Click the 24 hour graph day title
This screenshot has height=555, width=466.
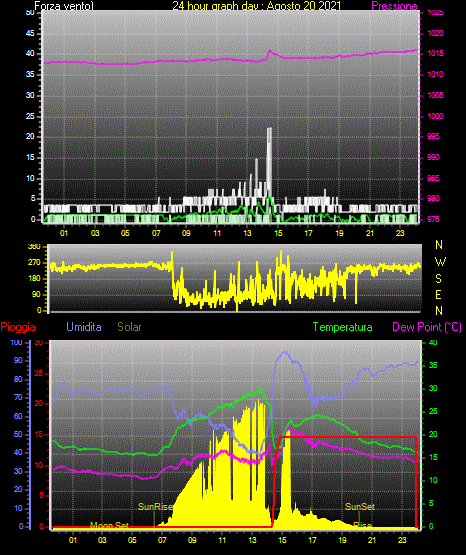coord(257,6)
